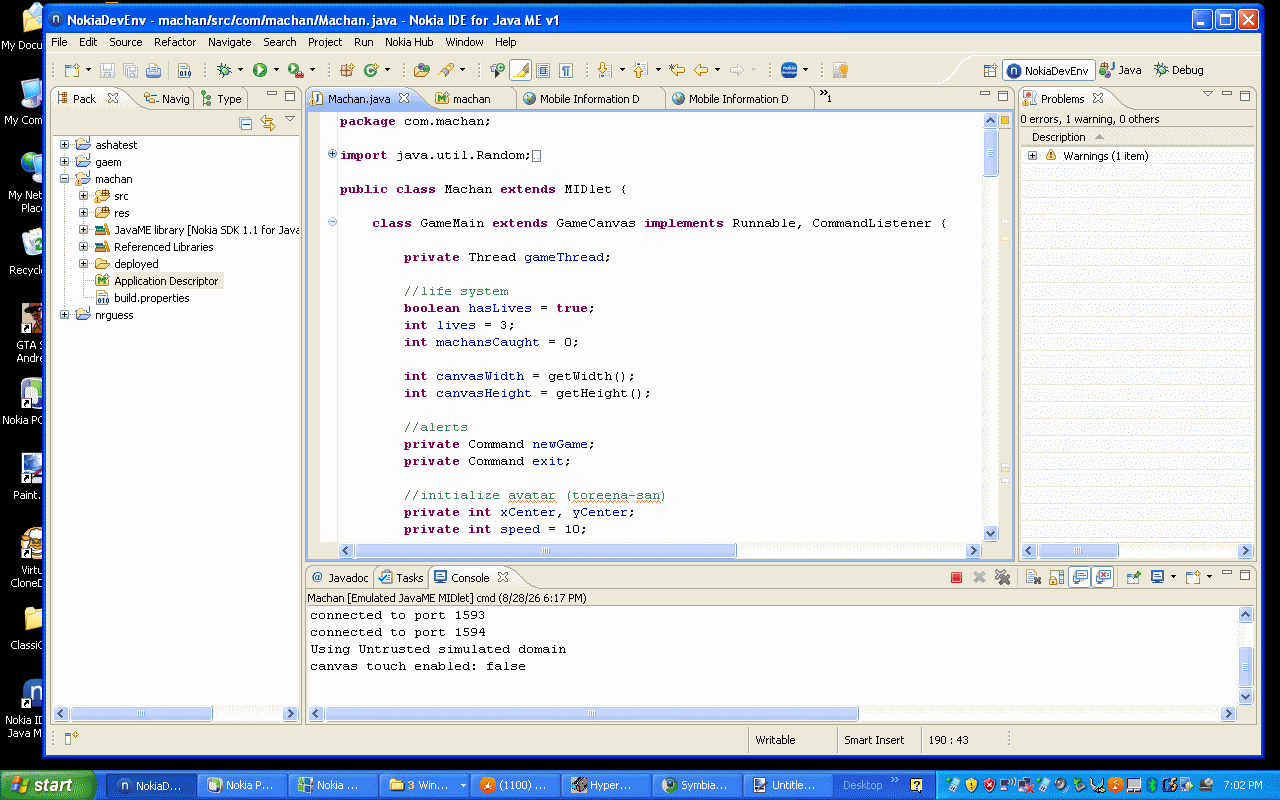Viewport: 1280px width, 800px height.
Task: Switch to the Type Hierarchy tab
Action: coord(221,98)
